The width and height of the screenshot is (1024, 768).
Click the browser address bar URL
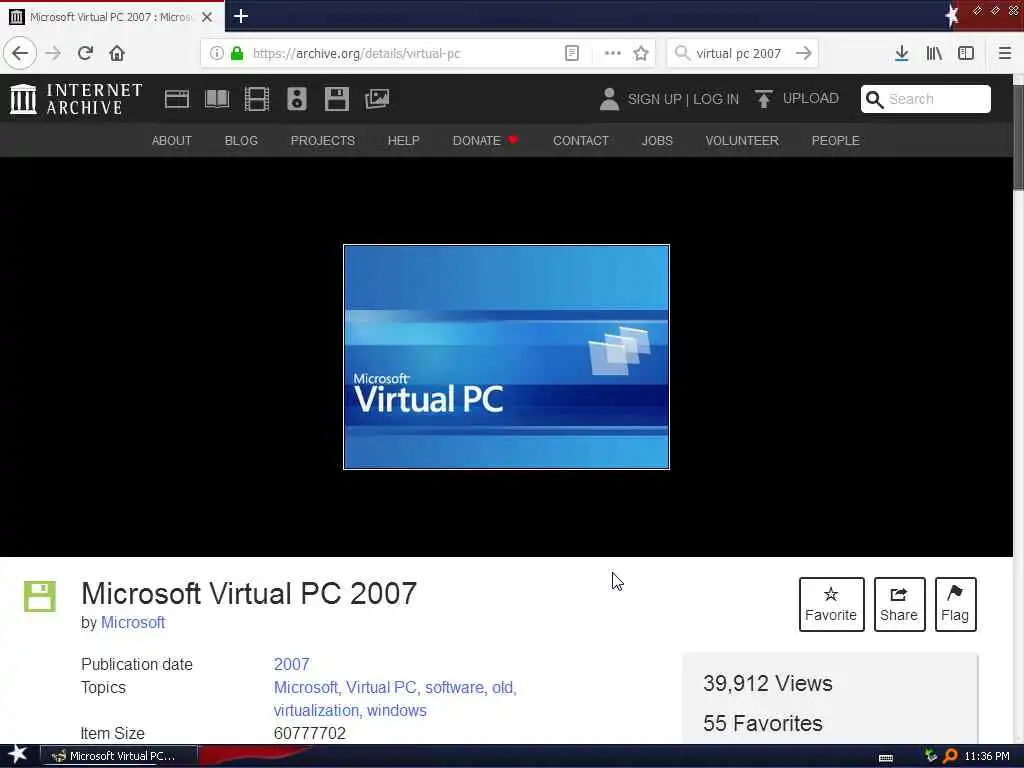click(x=357, y=54)
